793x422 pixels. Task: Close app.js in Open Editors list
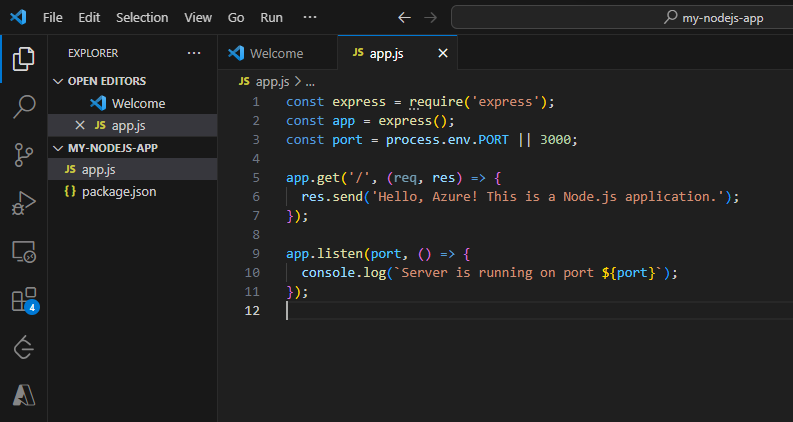(x=80, y=125)
